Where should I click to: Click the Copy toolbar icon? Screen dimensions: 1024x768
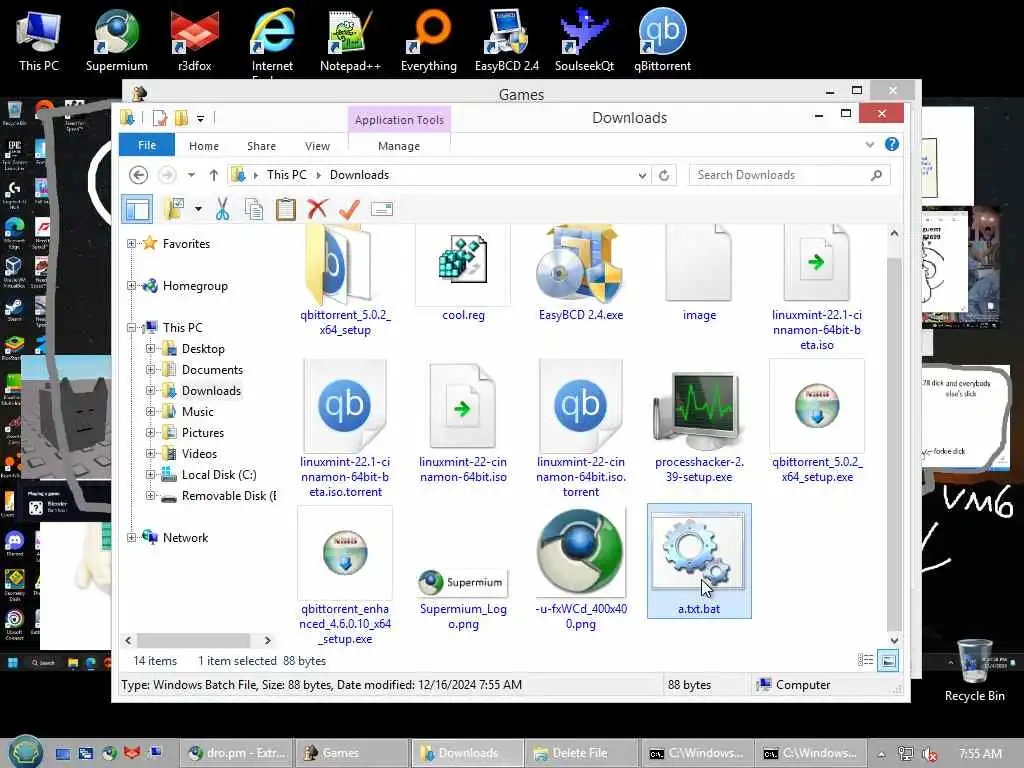point(253,209)
